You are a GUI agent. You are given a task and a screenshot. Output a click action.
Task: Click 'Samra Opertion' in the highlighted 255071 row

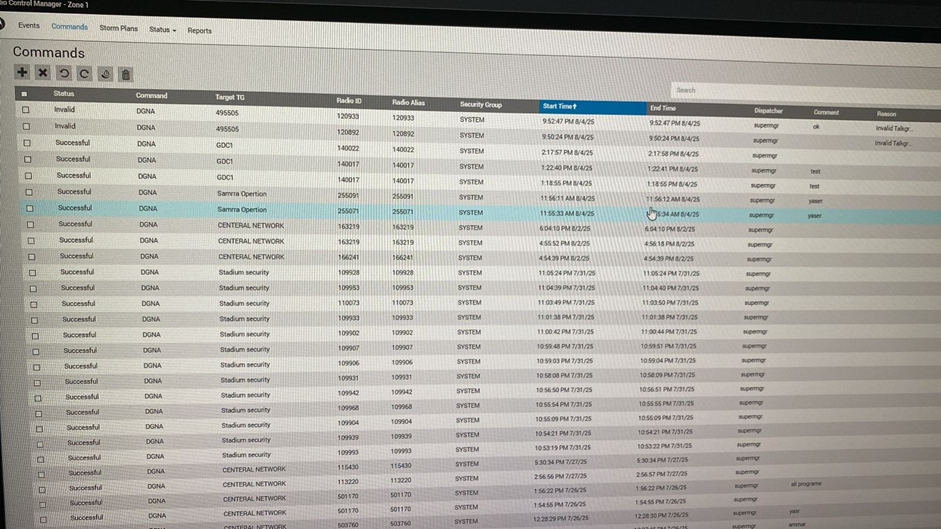pyautogui.click(x=242, y=210)
